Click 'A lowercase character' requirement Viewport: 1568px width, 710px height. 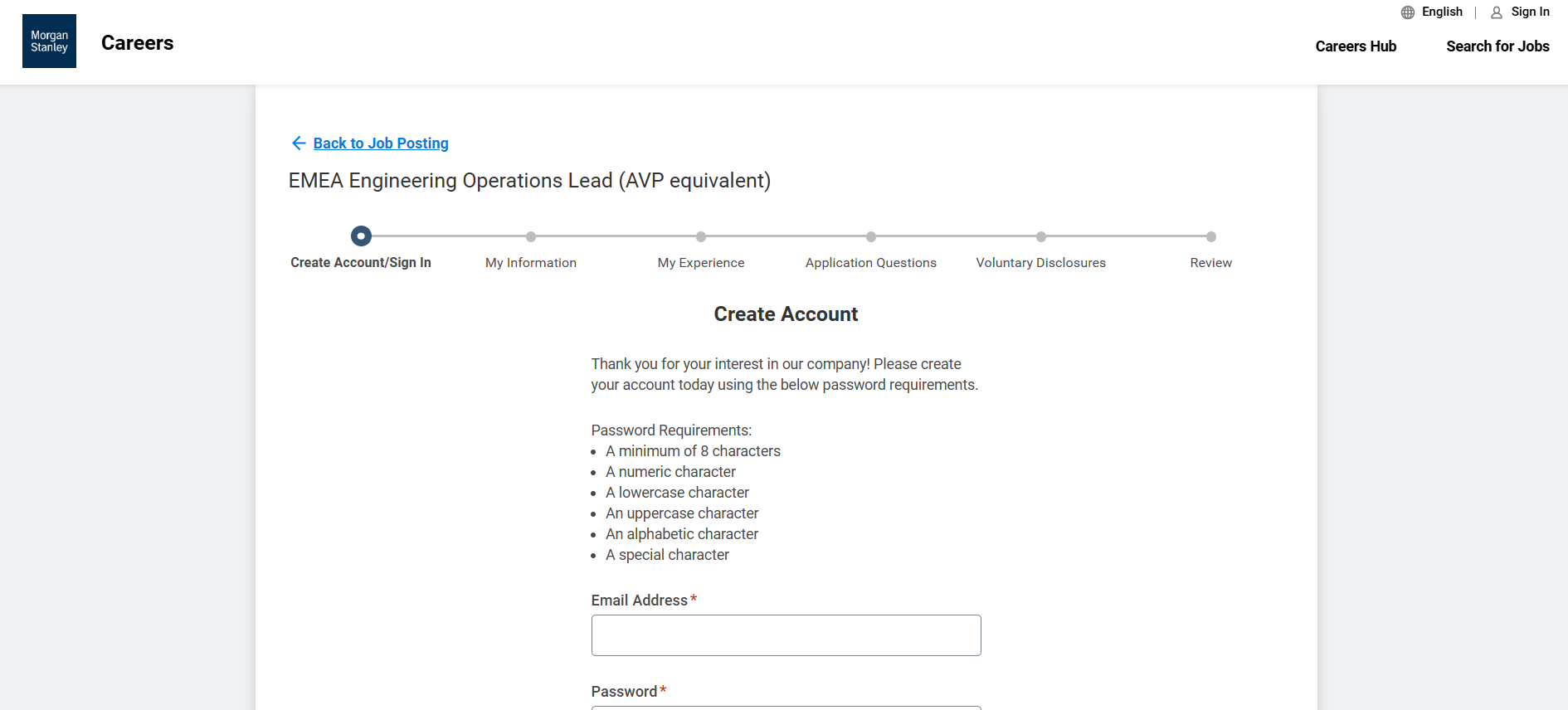677,493
